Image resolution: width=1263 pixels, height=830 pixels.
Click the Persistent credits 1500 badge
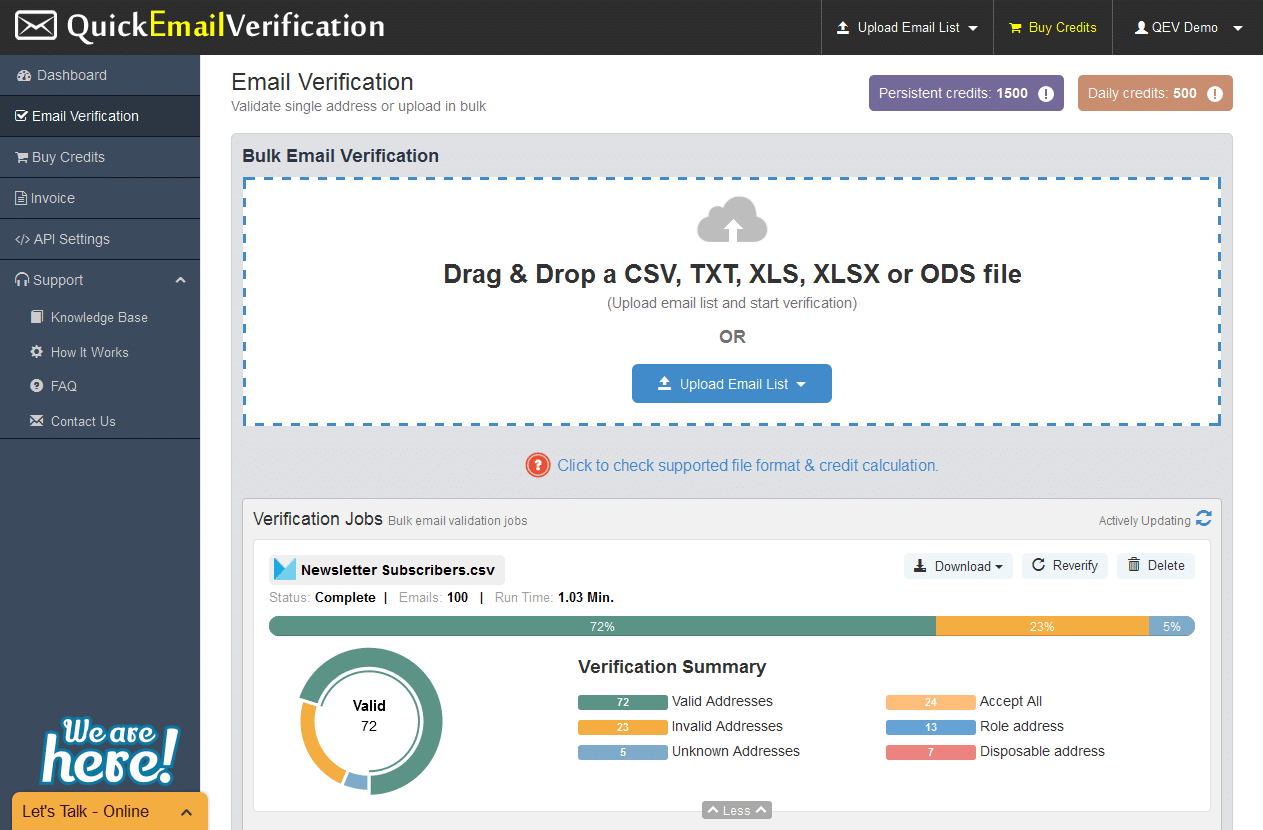966,94
